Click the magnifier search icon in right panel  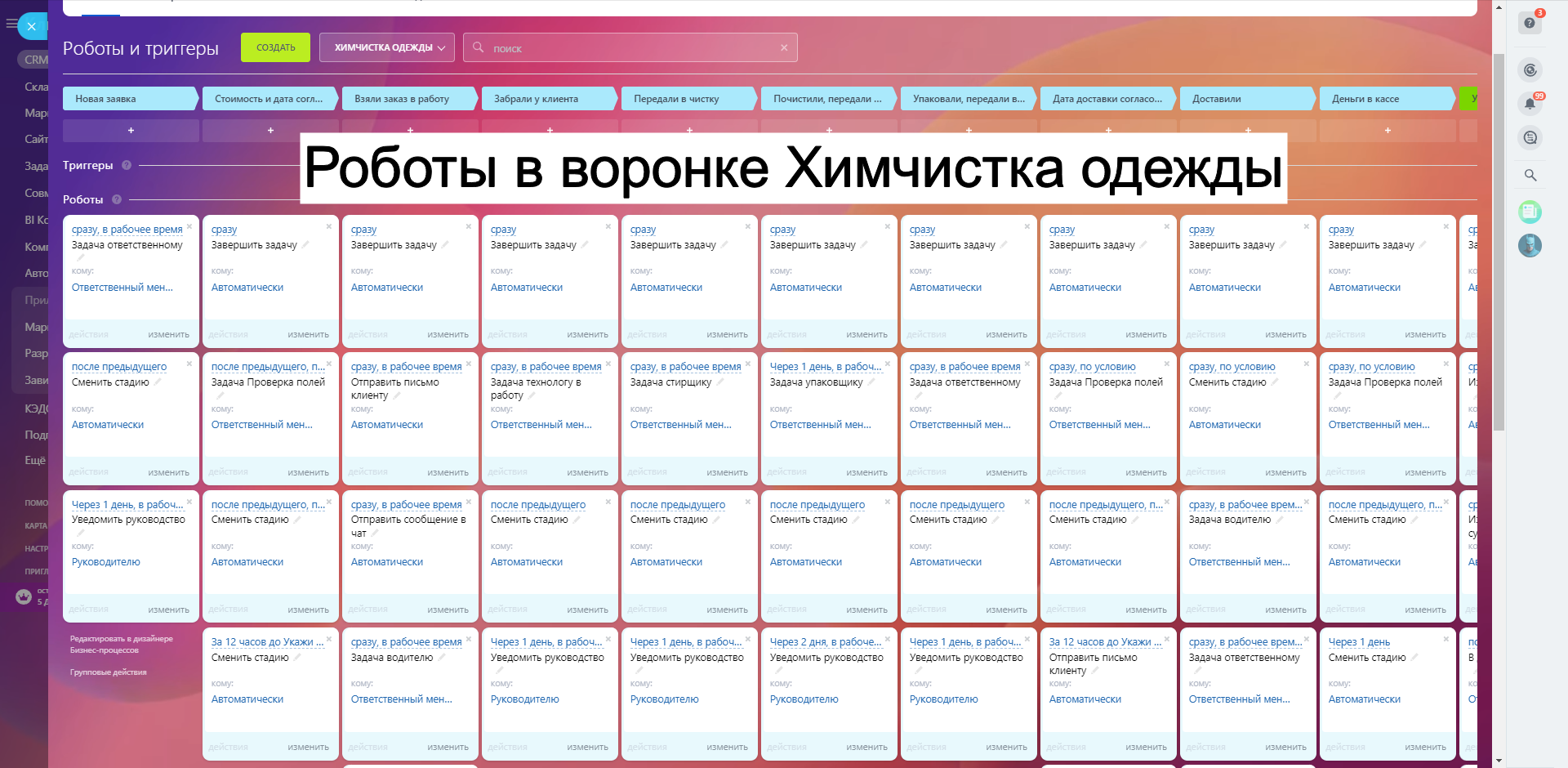point(1530,175)
